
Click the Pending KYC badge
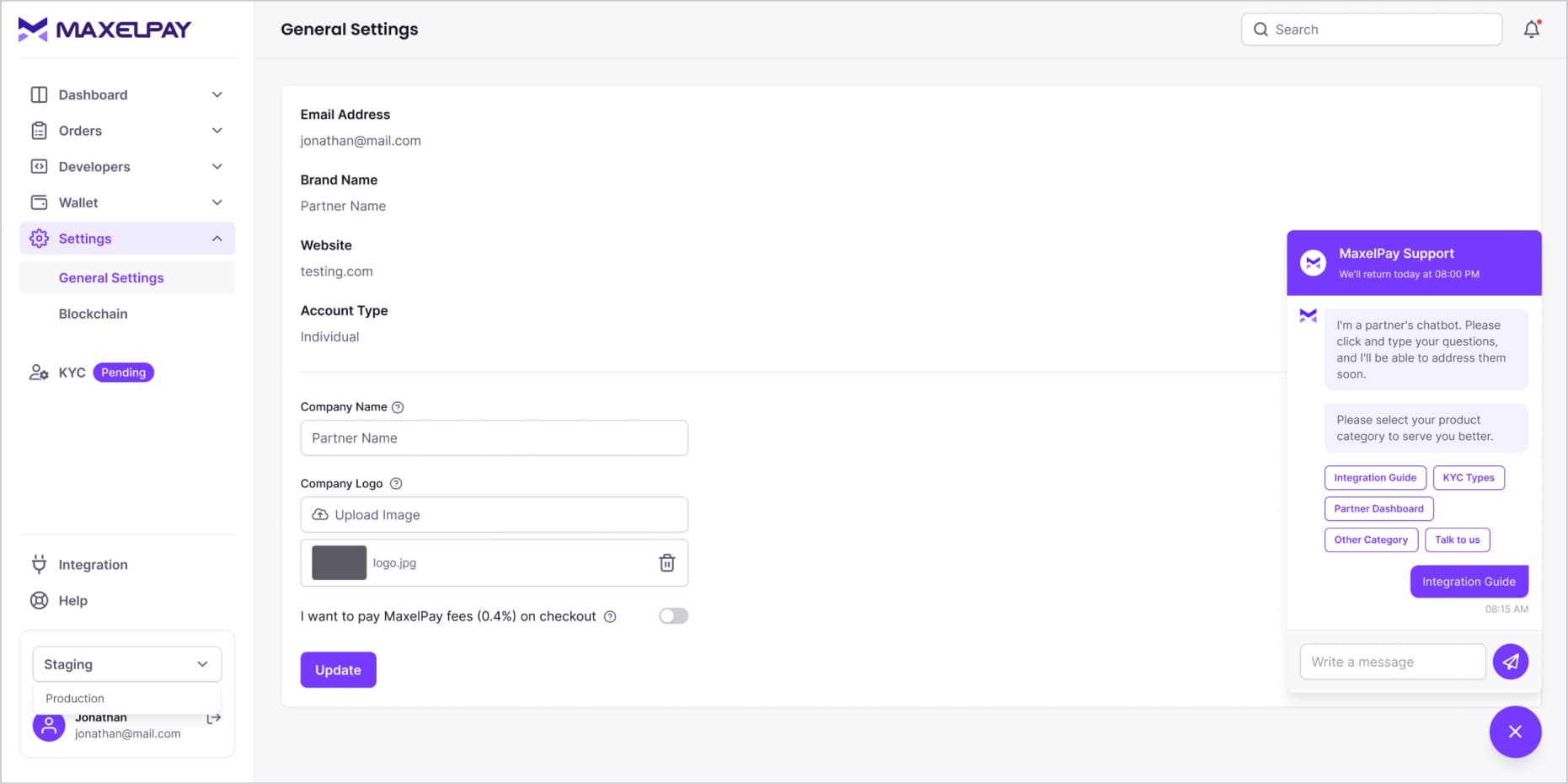click(x=123, y=373)
